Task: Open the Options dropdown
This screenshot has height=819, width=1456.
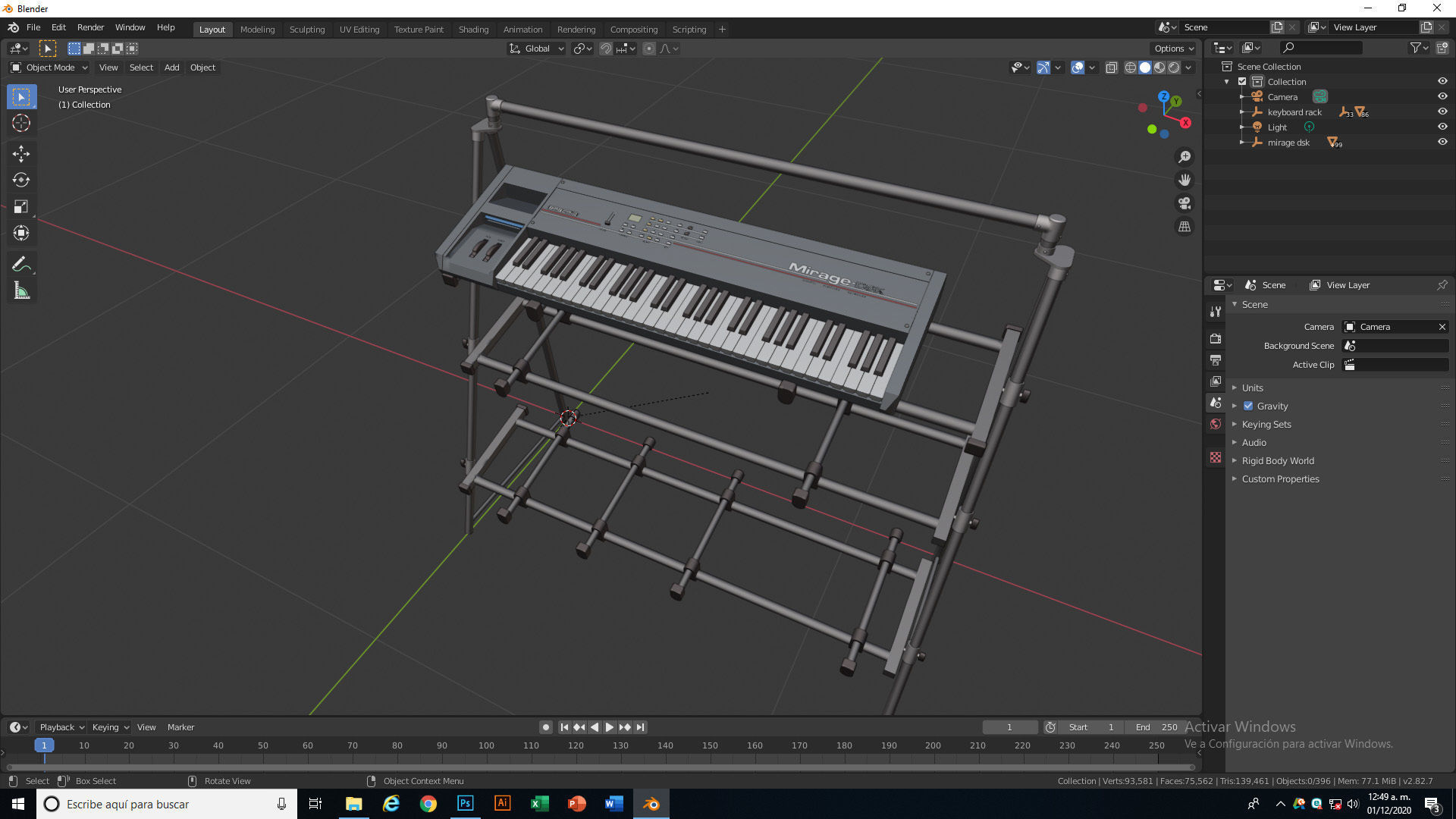Action: point(1174,49)
